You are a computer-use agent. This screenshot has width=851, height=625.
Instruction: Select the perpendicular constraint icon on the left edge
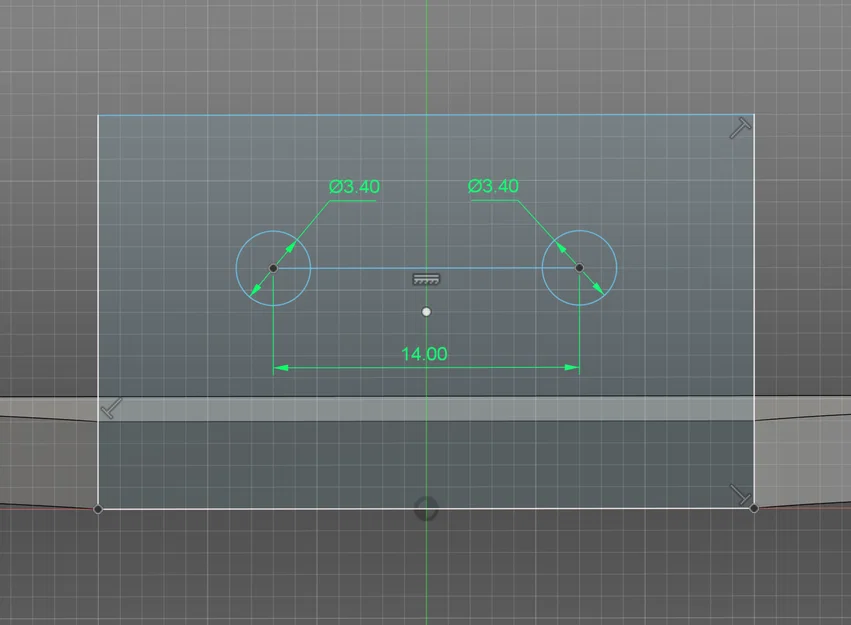pos(112,408)
